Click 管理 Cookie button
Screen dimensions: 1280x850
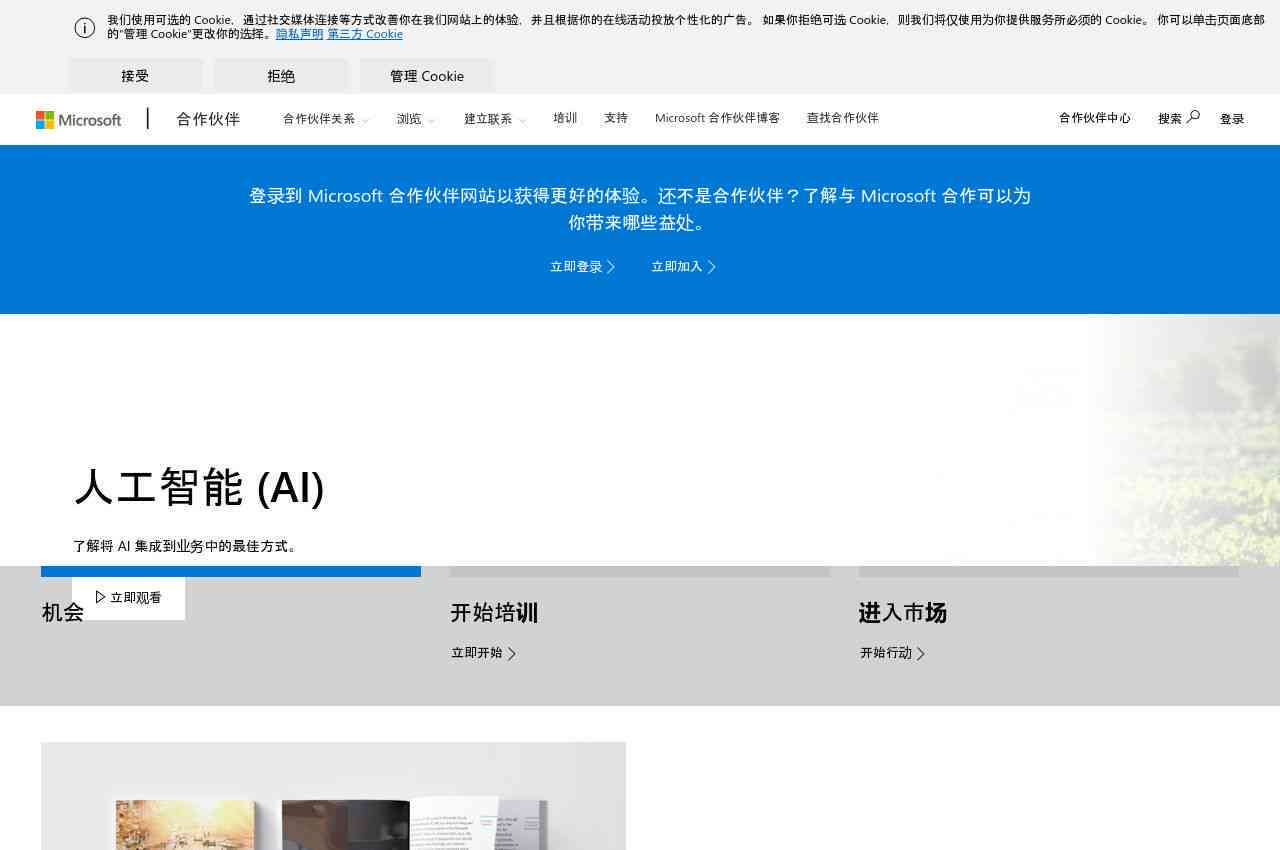pyautogui.click(x=427, y=76)
